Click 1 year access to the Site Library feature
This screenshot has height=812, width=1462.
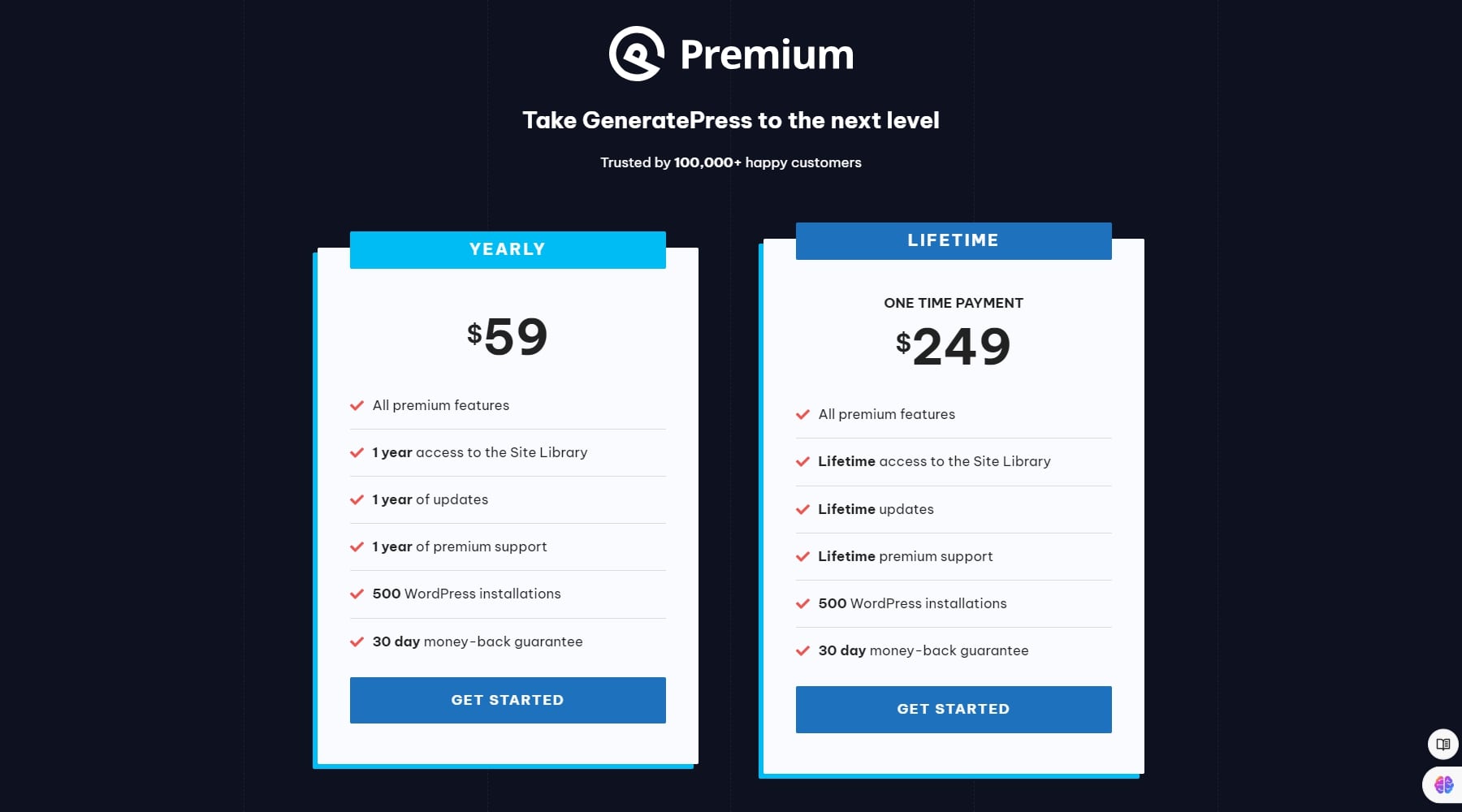point(479,452)
